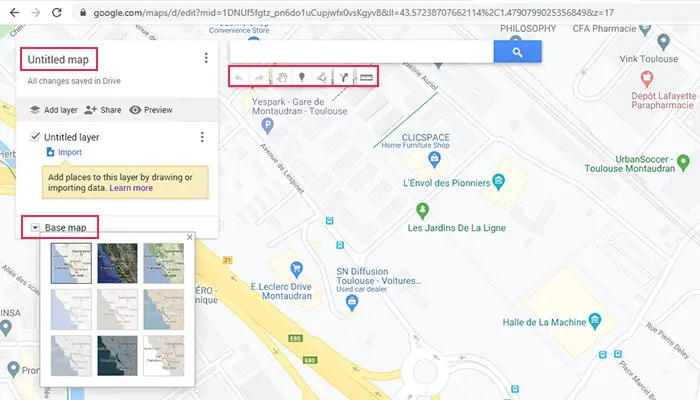Viewport: 700px width, 400px height.
Task: Click SN Diffusion Toulouse shop marker
Action: 352,303
